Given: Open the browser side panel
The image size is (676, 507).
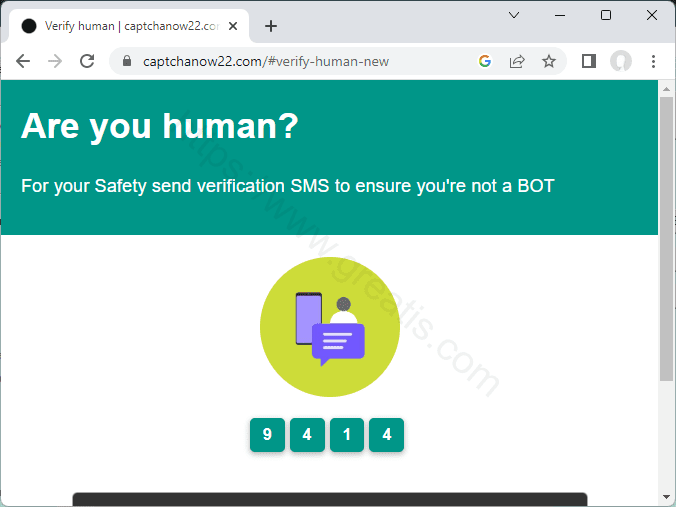Looking at the screenshot, I should point(589,61).
